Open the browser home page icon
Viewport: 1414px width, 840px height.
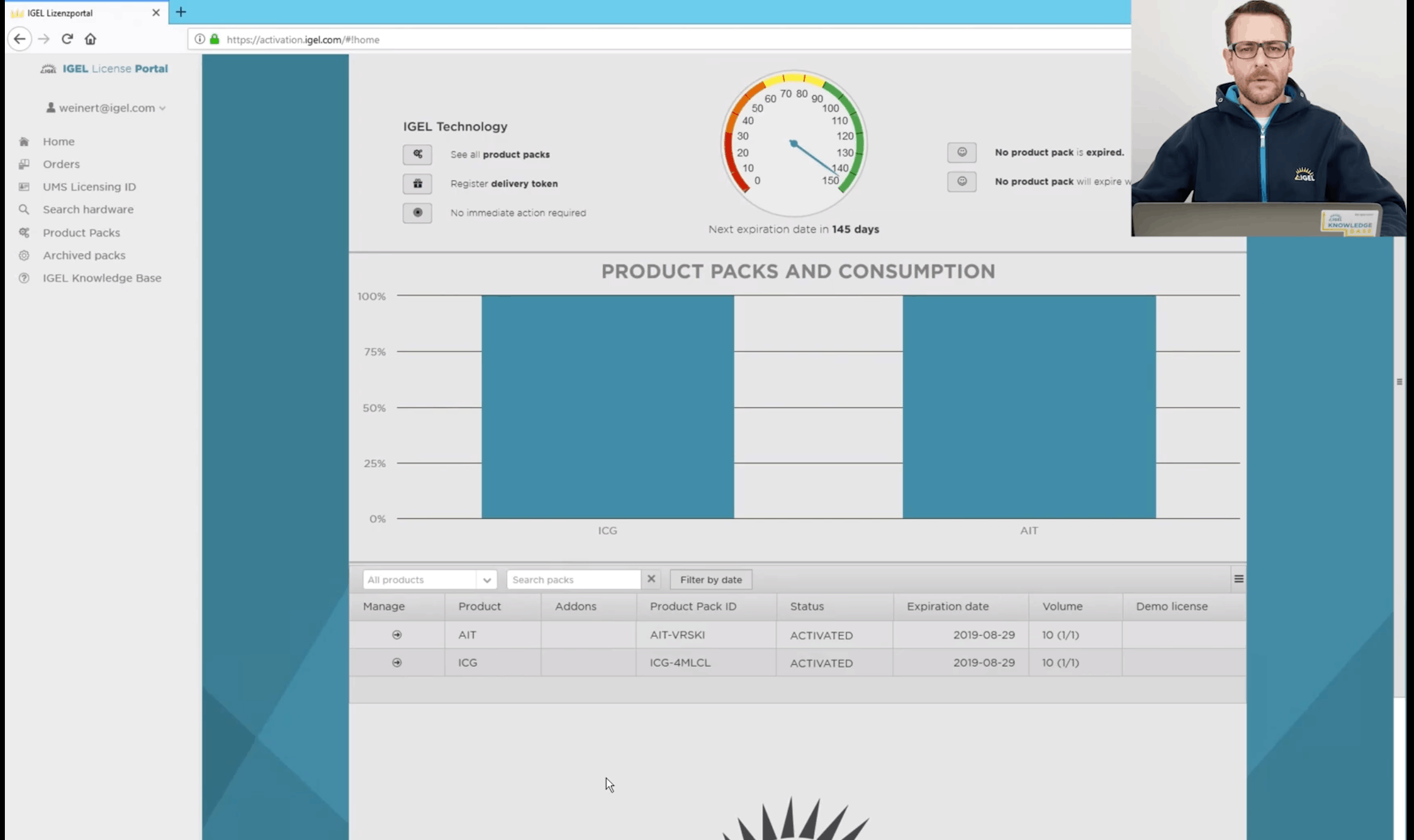(90, 39)
